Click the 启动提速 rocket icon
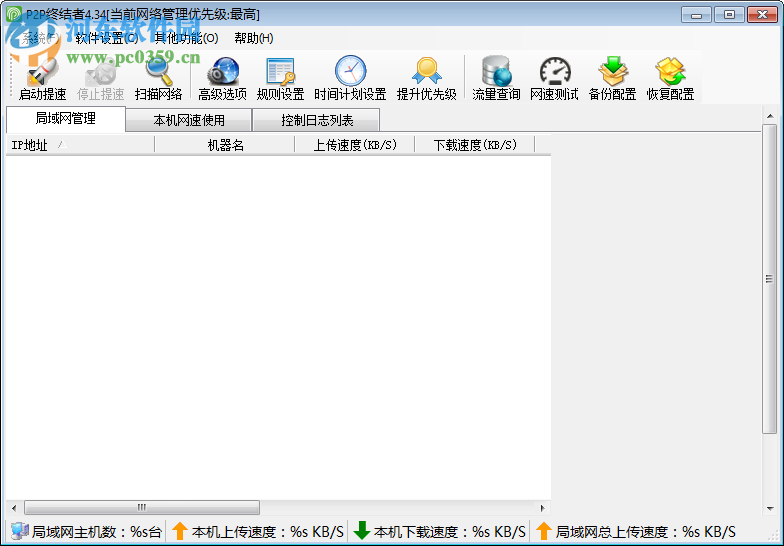 click(42, 72)
